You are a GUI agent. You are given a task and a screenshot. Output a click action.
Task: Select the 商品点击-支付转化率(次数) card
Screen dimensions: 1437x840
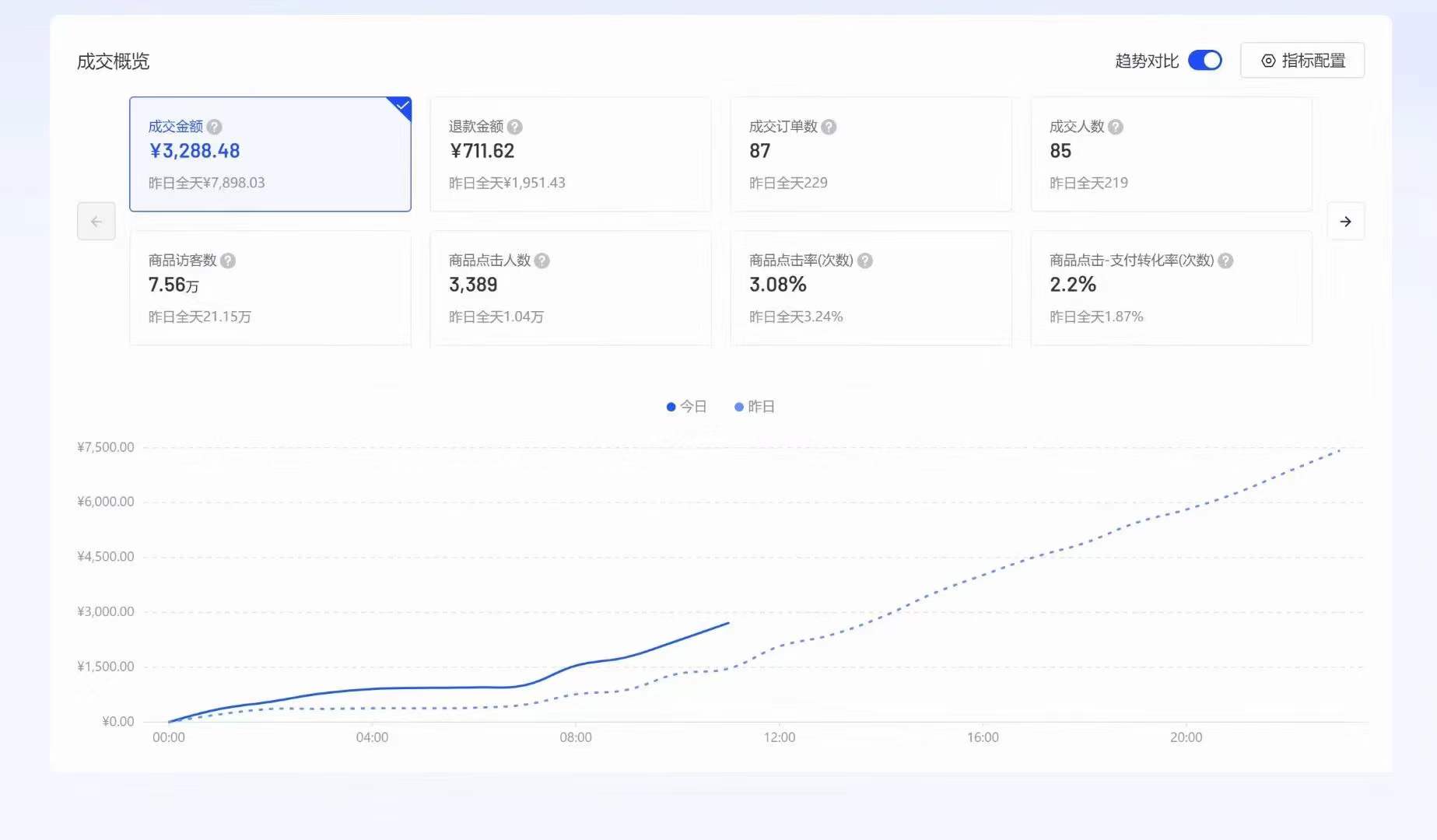1171,288
